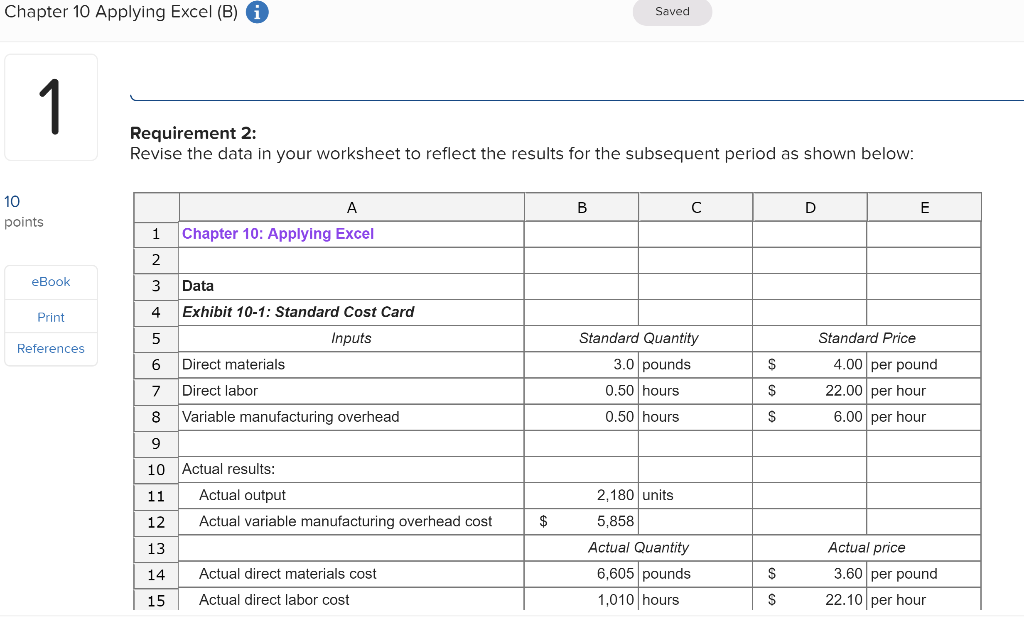Screen dimensions: 1024x621
Task: Select column header A in the worksheet
Action: click(x=351, y=206)
